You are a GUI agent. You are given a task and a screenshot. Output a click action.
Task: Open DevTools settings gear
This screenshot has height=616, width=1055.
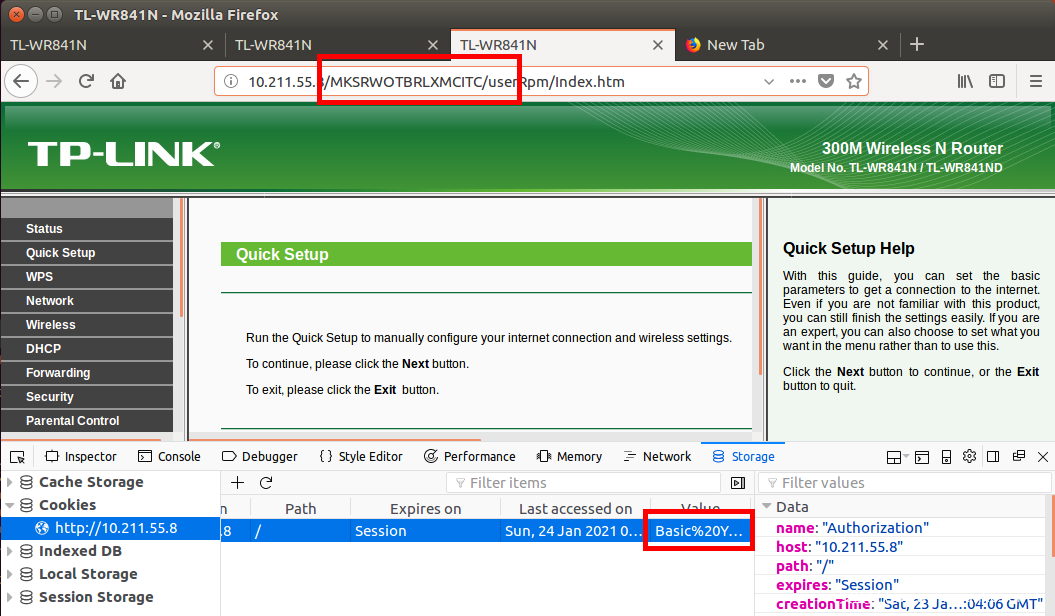[969, 457]
